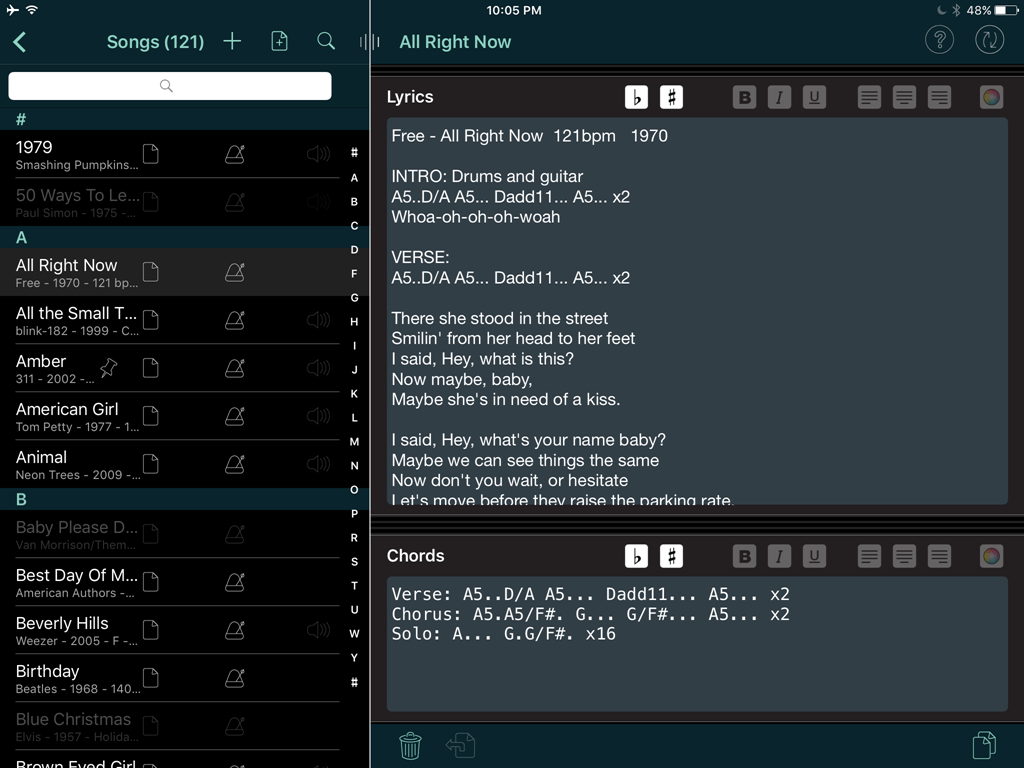Jump to letter W in index
Image resolution: width=1024 pixels, height=768 pixels.
[x=354, y=633]
